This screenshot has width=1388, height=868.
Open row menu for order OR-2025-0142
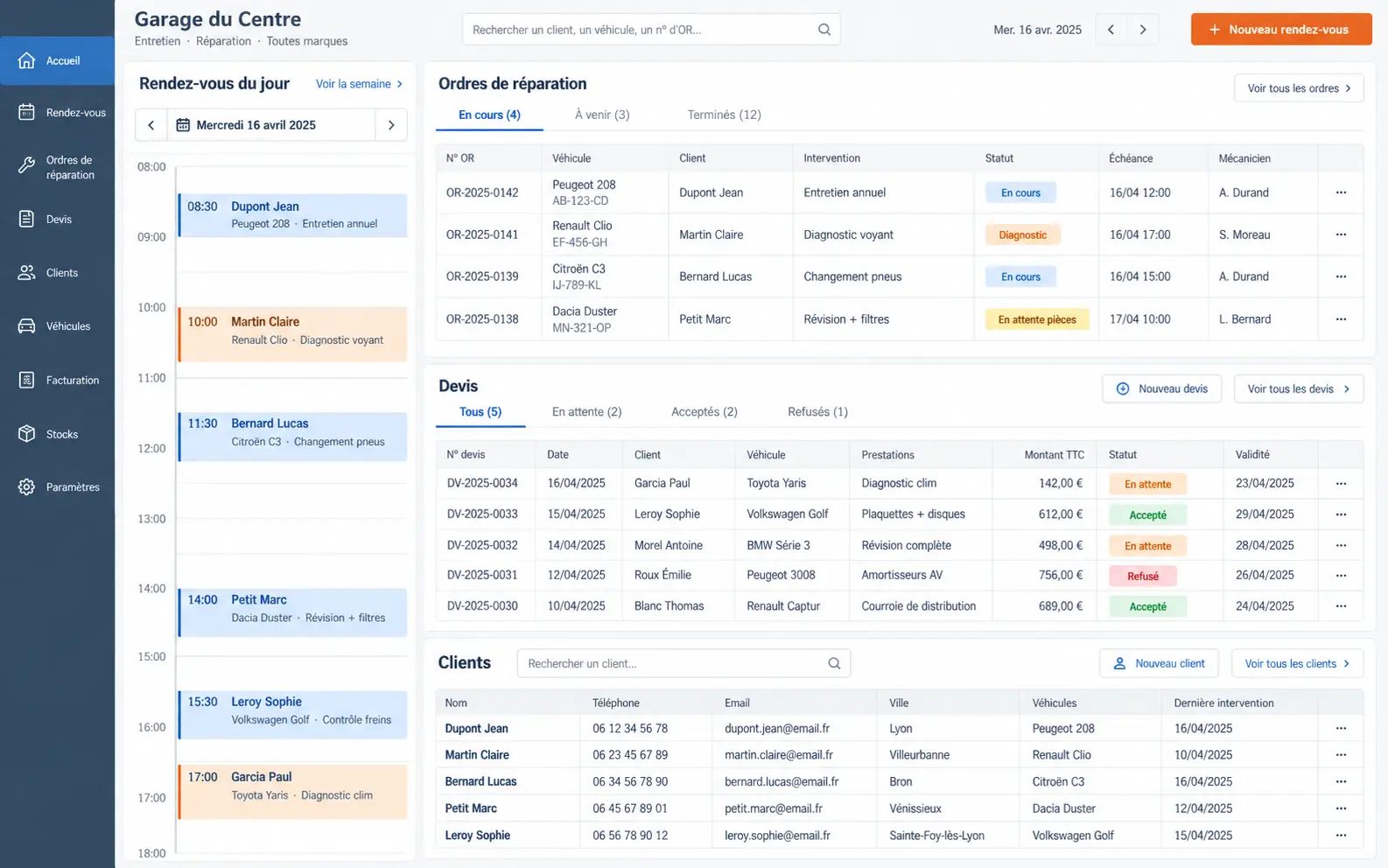click(1341, 192)
